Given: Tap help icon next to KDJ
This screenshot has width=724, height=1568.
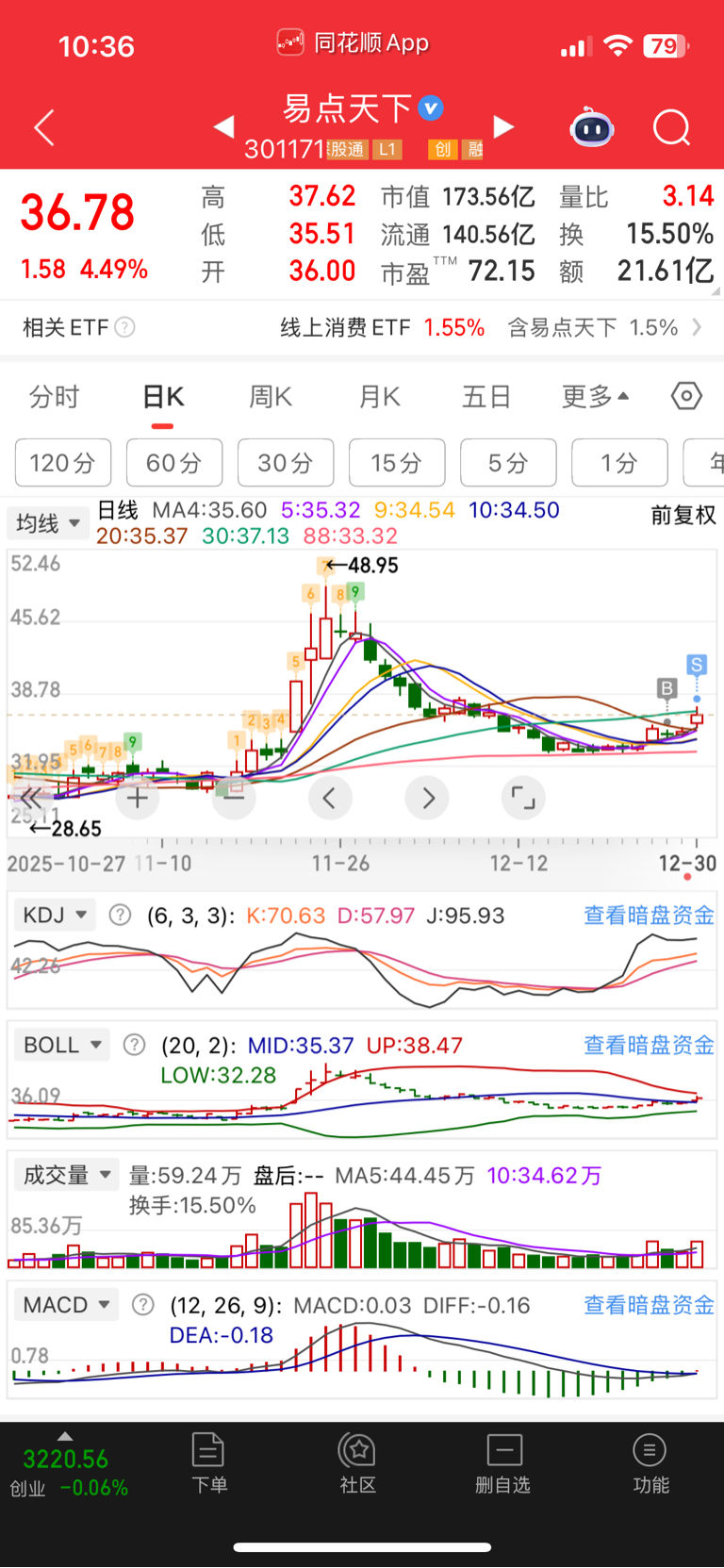Looking at the screenshot, I should (x=120, y=915).
